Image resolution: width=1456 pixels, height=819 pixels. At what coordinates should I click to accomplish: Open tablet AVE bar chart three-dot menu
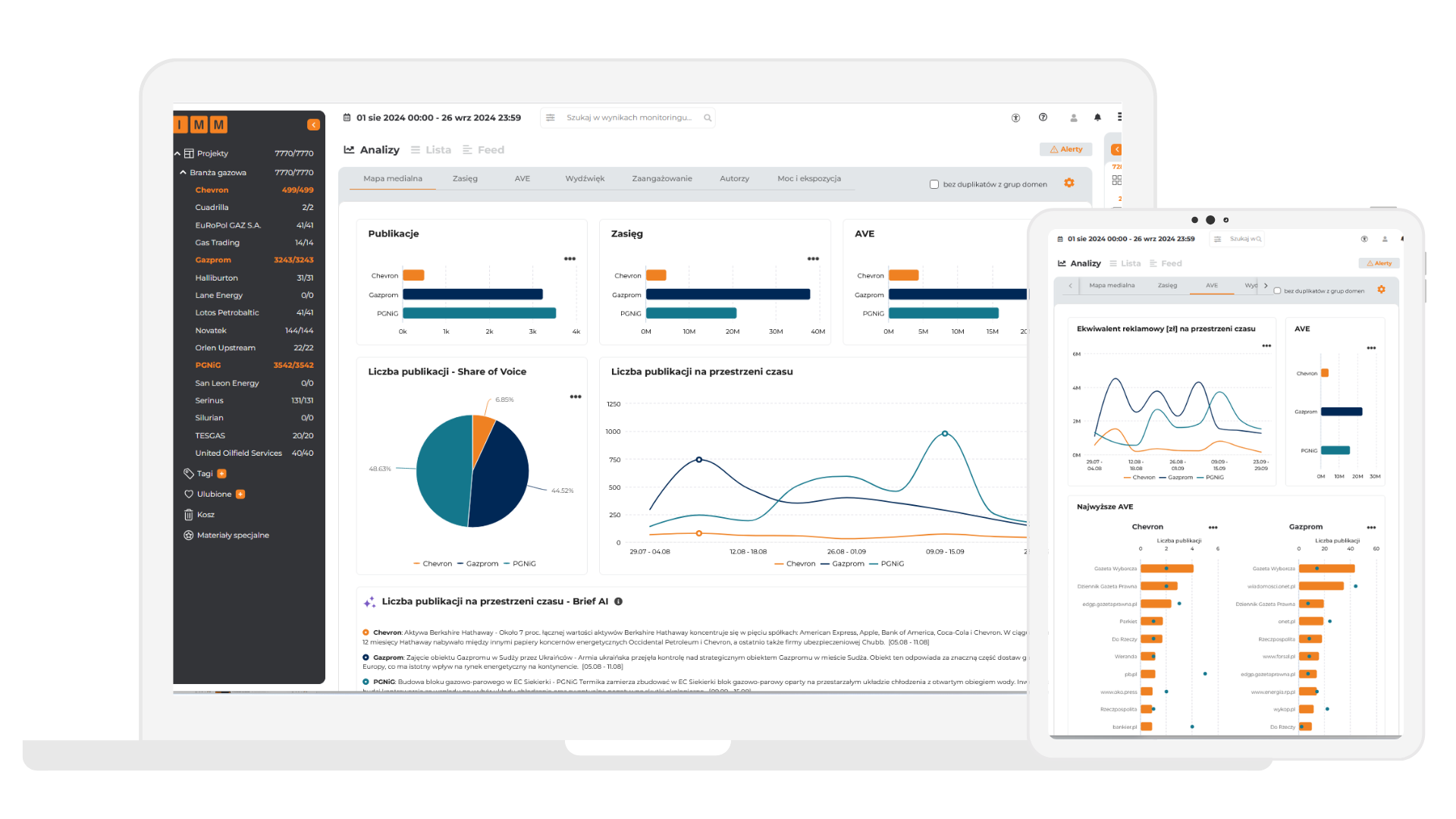tap(1371, 348)
